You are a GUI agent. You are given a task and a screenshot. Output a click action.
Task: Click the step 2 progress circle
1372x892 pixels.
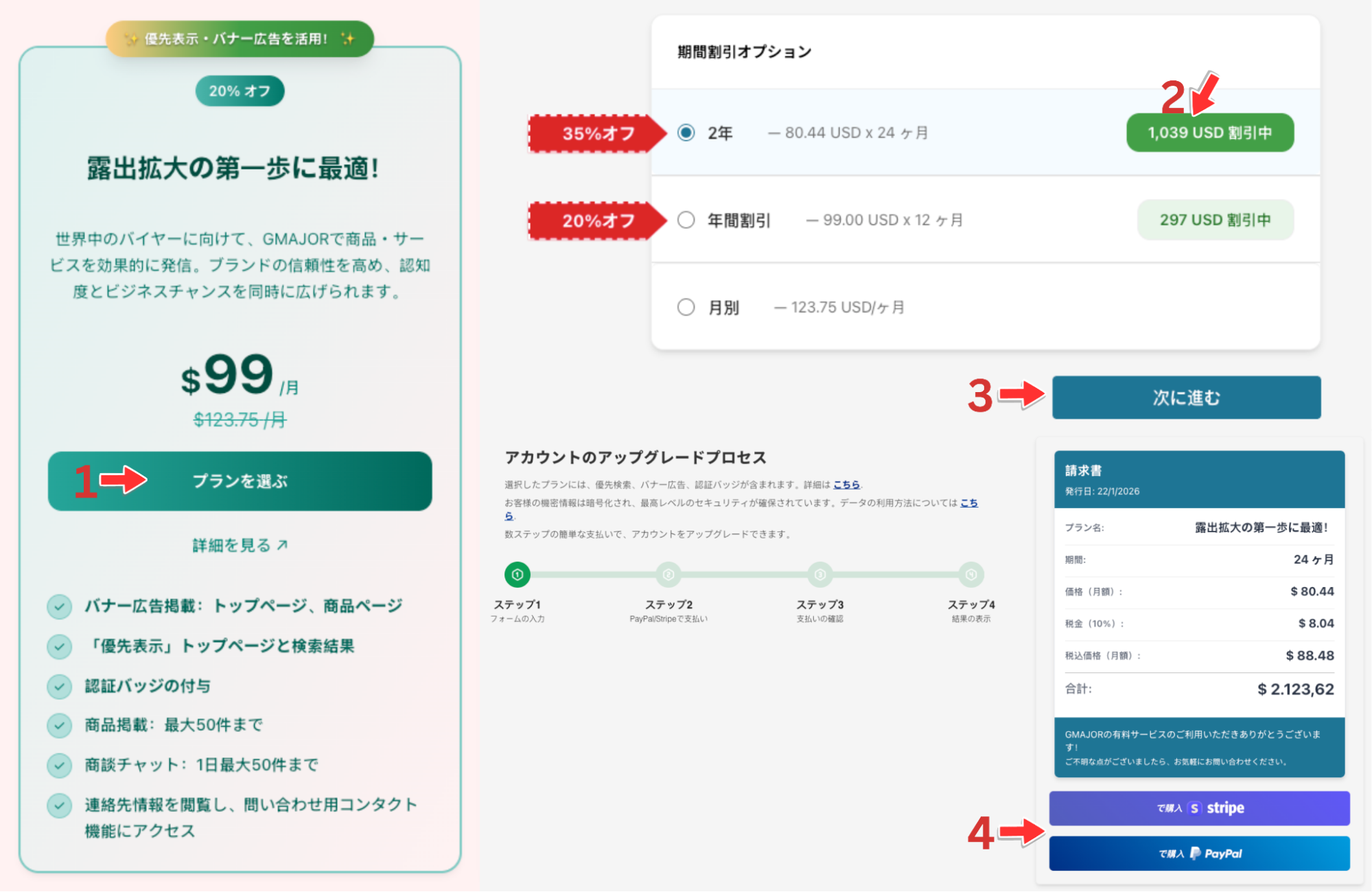(668, 574)
